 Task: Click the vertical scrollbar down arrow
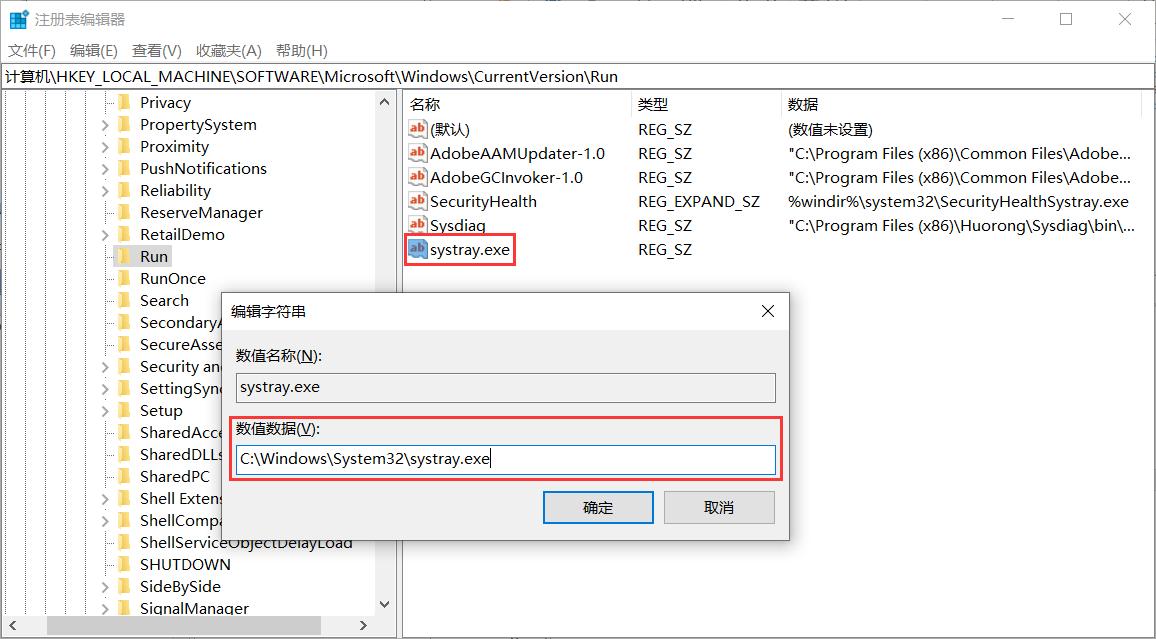[x=385, y=604]
